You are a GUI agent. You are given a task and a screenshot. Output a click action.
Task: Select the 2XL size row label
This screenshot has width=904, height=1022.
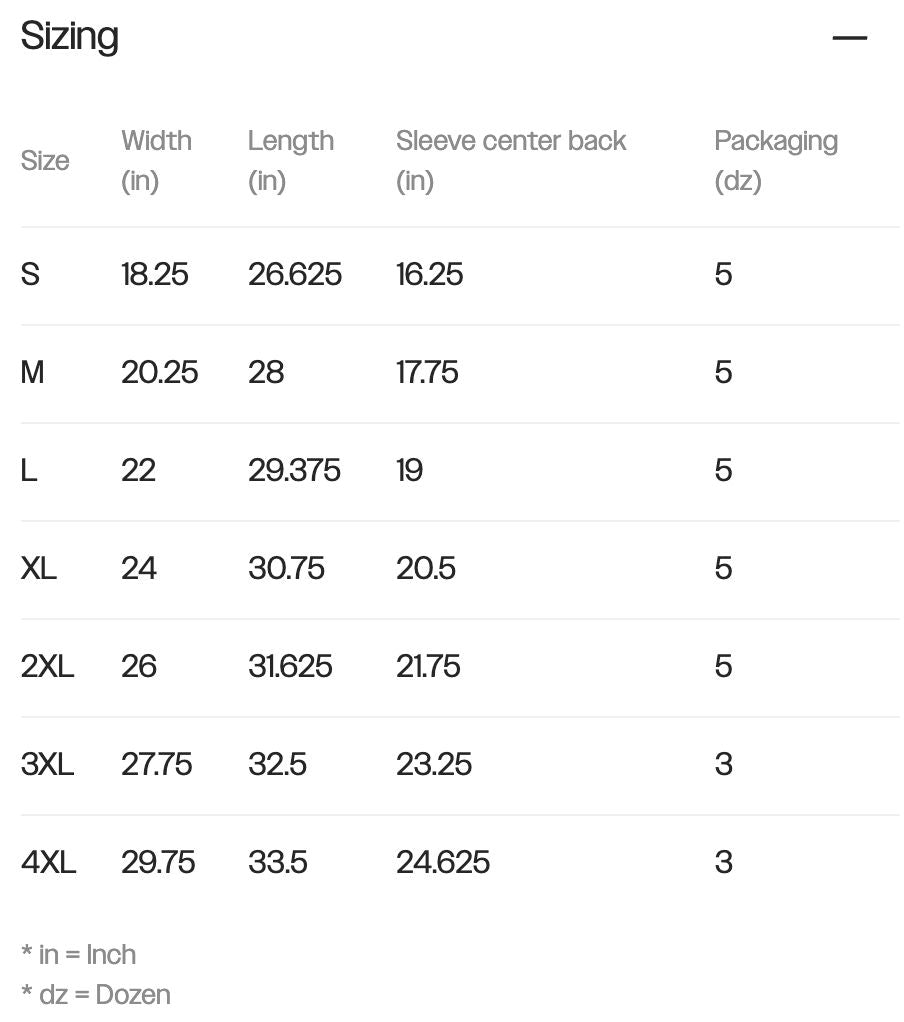pos(48,666)
